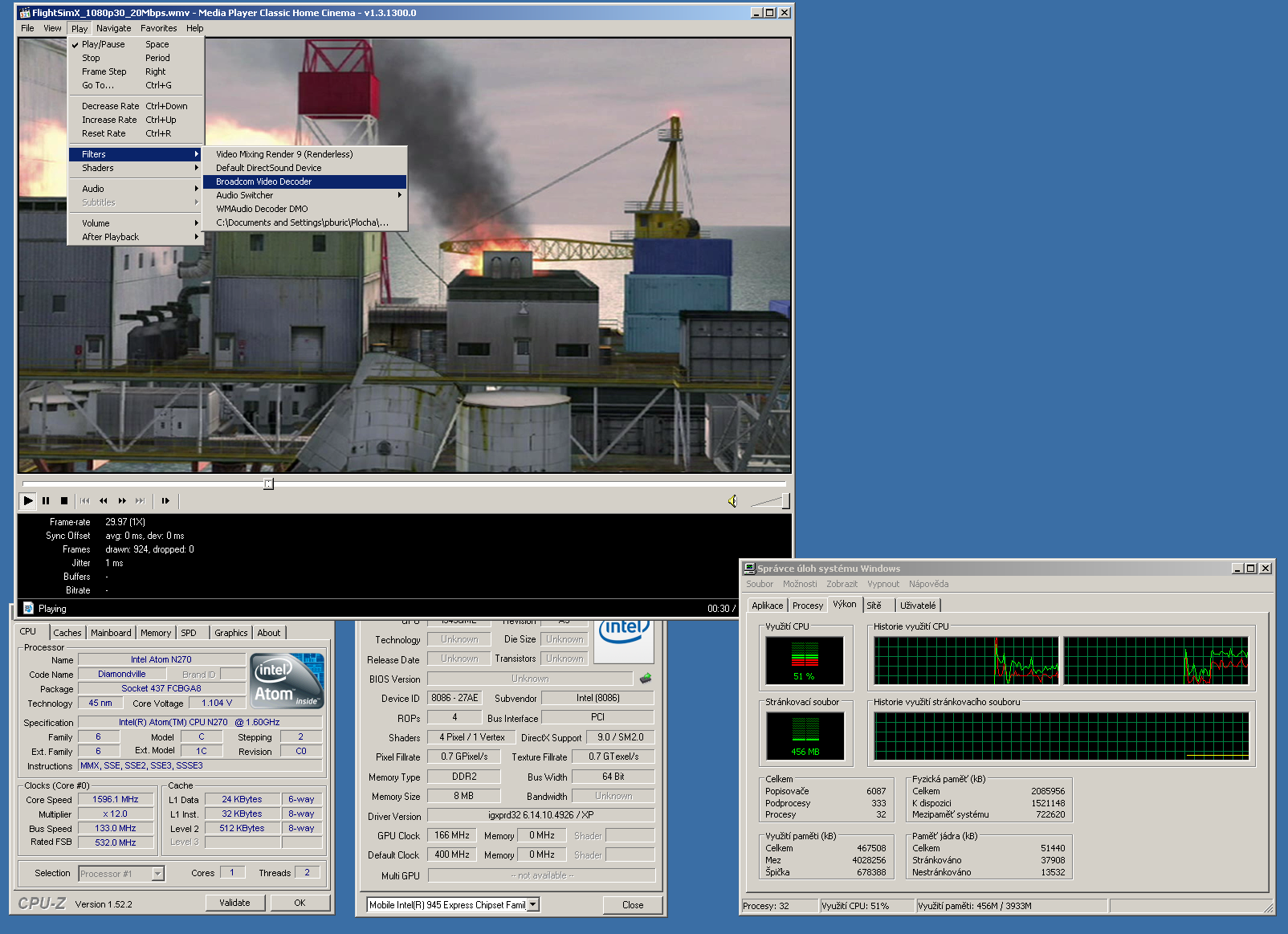
Task: Skip to previous file icon
Action: [85, 500]
